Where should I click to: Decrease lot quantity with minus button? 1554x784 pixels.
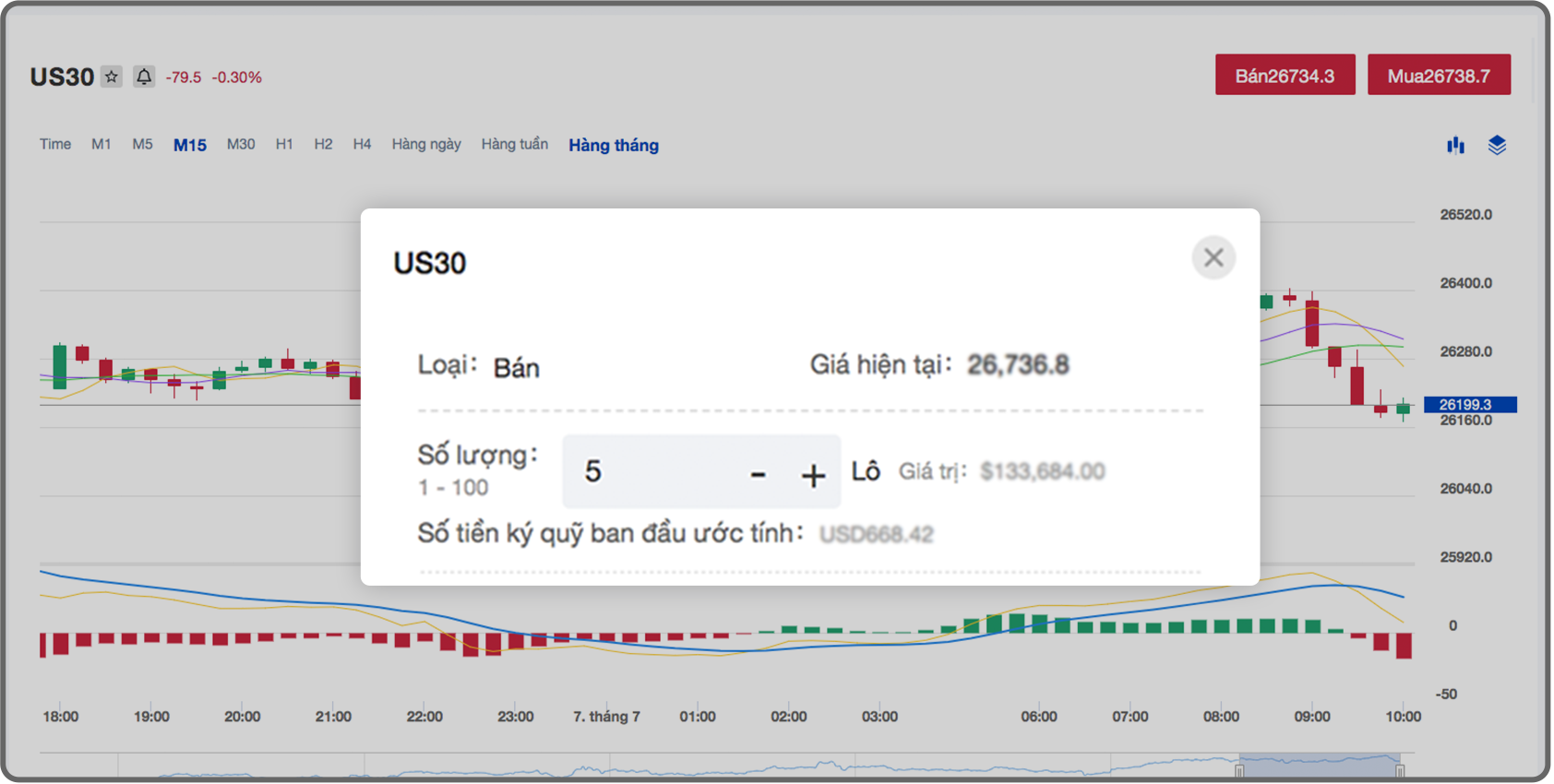tap(758, 475)
